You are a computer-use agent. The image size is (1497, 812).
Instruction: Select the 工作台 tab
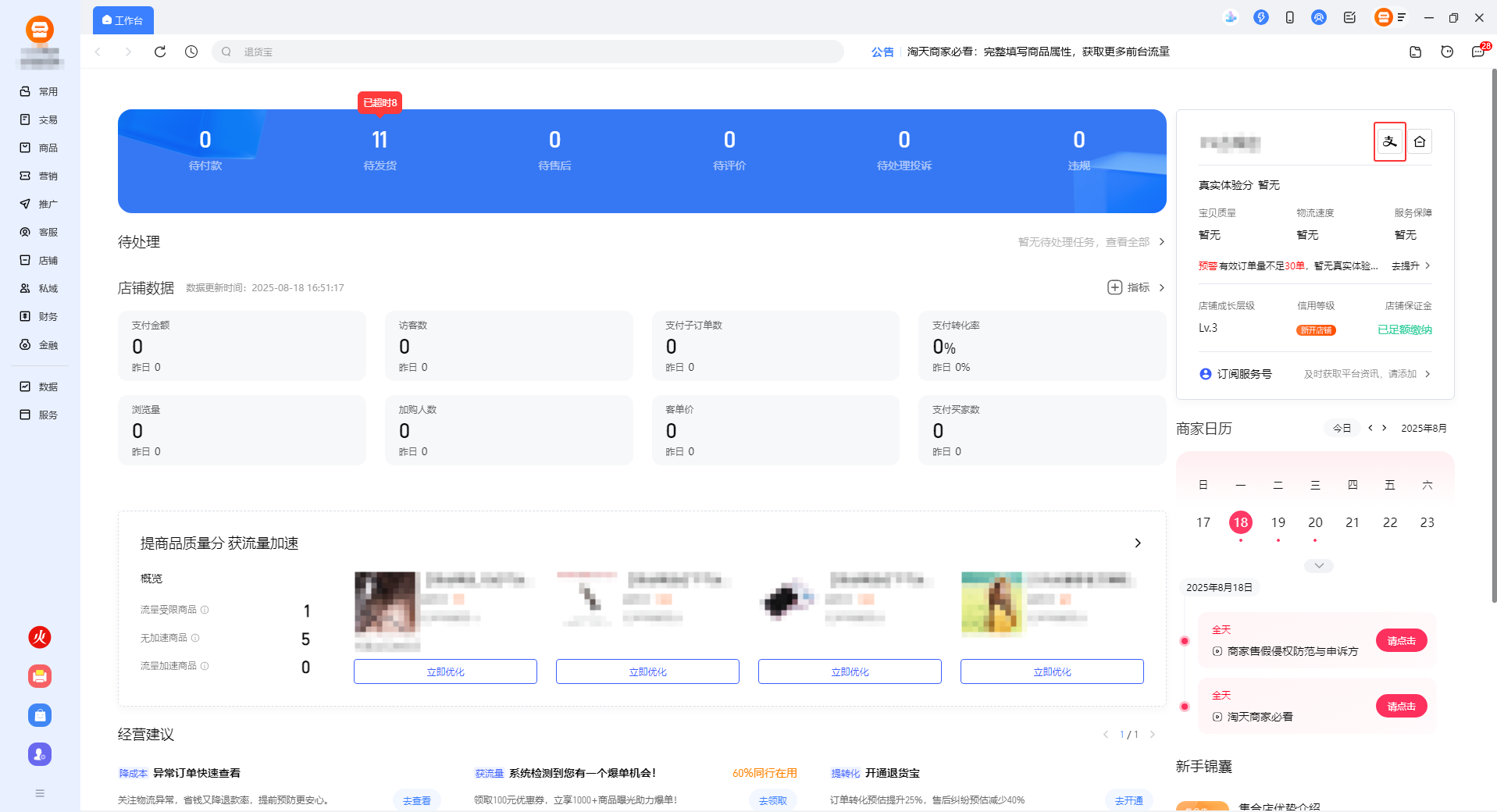pyautogui.click(x=123, y=20)
